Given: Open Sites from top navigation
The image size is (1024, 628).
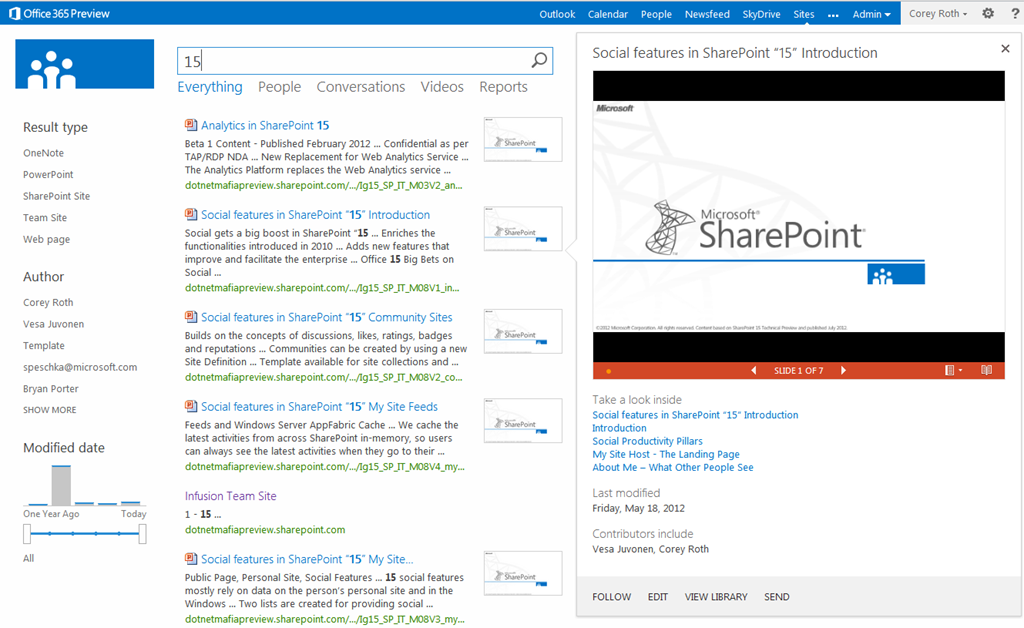Looking at the screenshot, I should tap(803, 14).
